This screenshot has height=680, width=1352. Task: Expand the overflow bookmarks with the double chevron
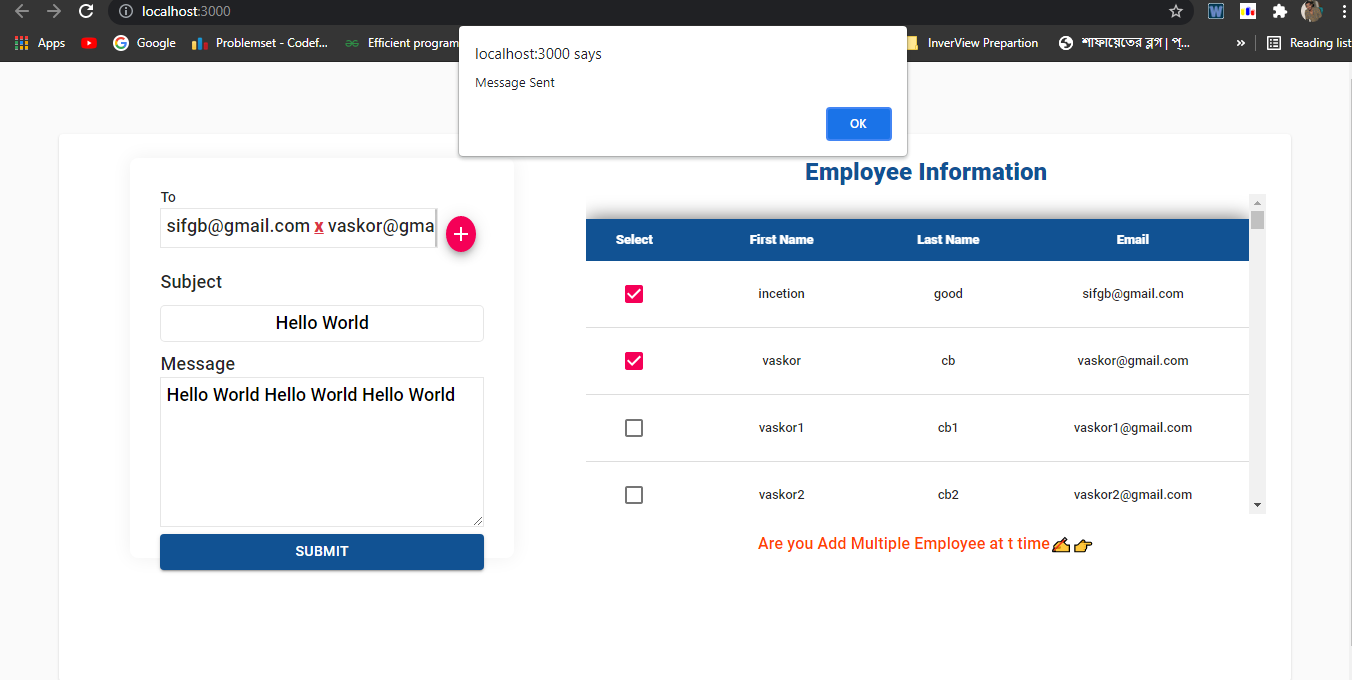tap(1240, 43)
